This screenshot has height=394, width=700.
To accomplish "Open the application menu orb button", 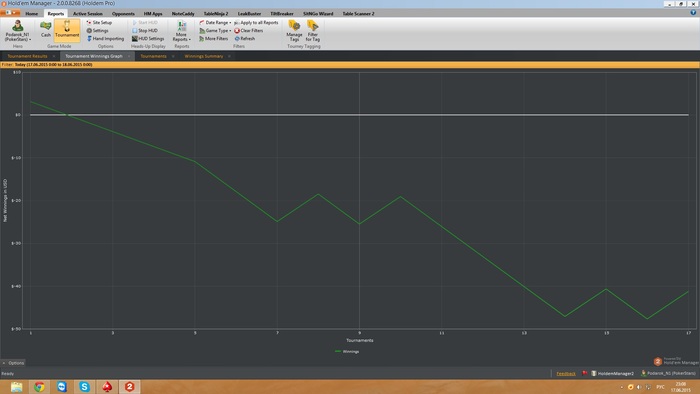I will [10, 12].
